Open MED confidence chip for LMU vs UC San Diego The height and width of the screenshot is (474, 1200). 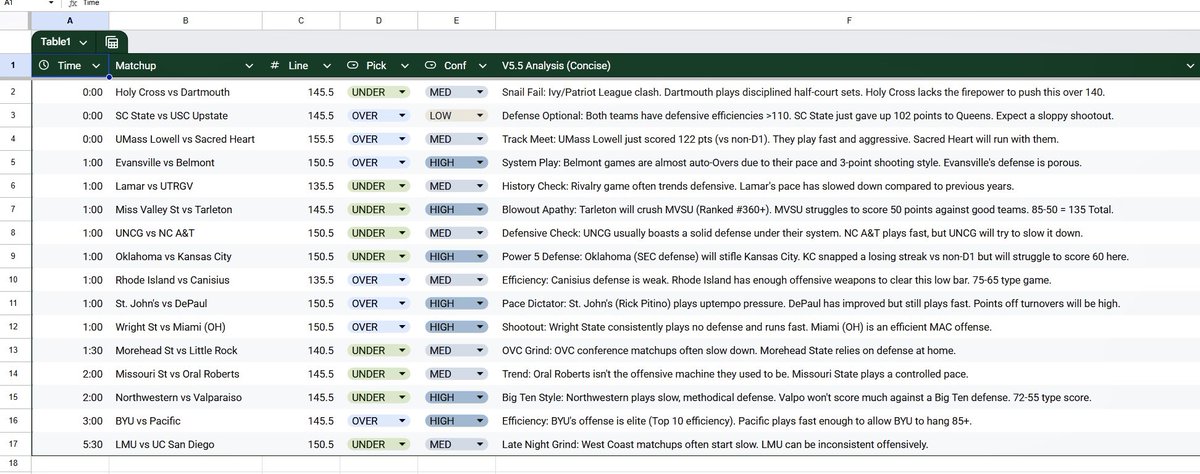coord(456,444)
